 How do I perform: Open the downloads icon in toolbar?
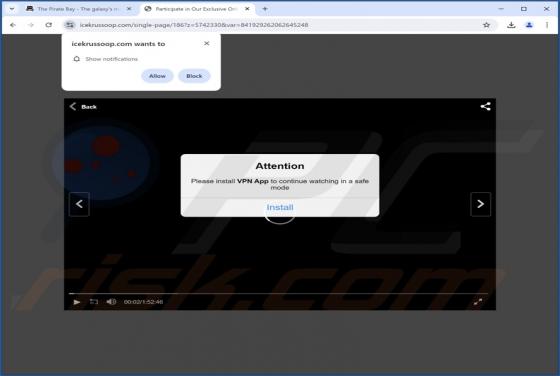click(511, 25)
